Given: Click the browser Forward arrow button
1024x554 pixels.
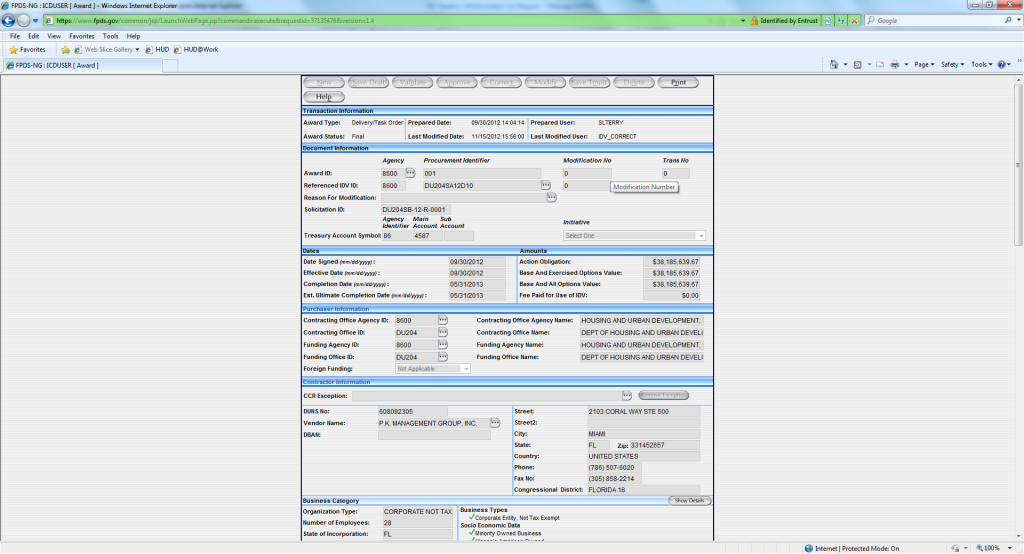Looking at the screenshot, I should [24, 20].
